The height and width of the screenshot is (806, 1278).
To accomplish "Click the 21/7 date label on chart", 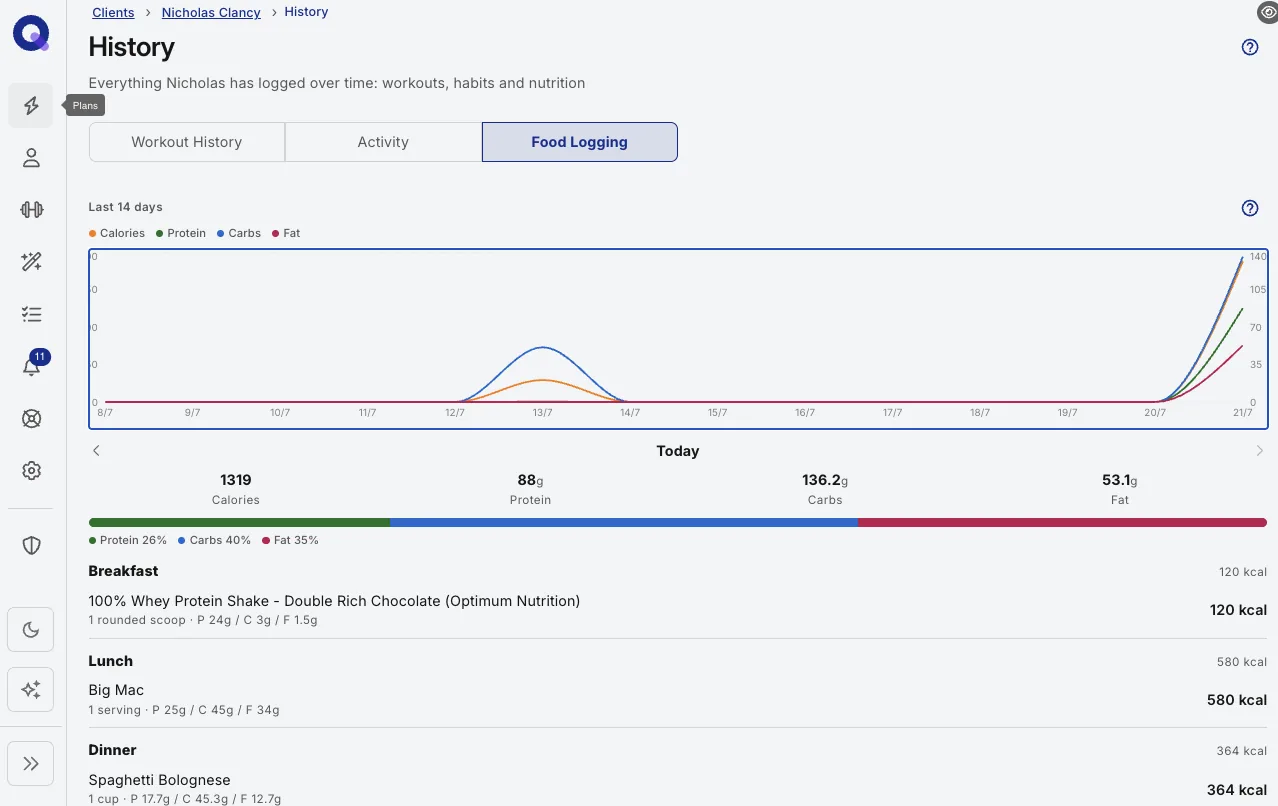I will pyautogui.click(x=1242, y=412).
